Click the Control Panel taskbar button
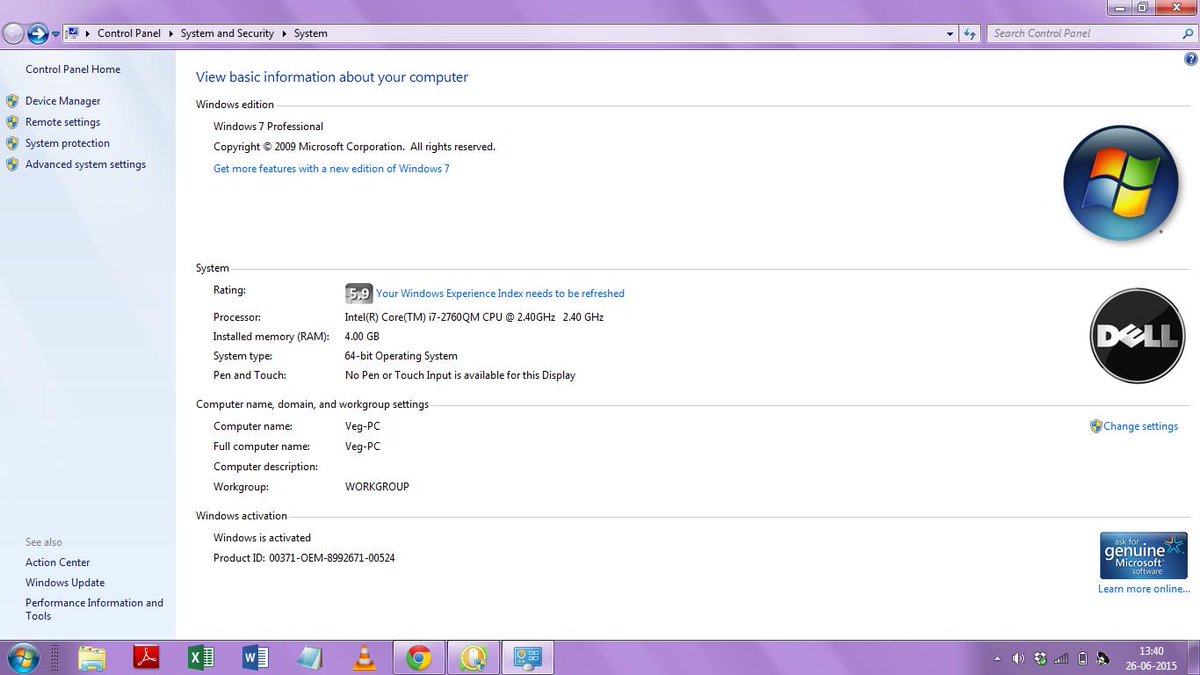This screenshot has height=675, width=1200. [527, 657]
